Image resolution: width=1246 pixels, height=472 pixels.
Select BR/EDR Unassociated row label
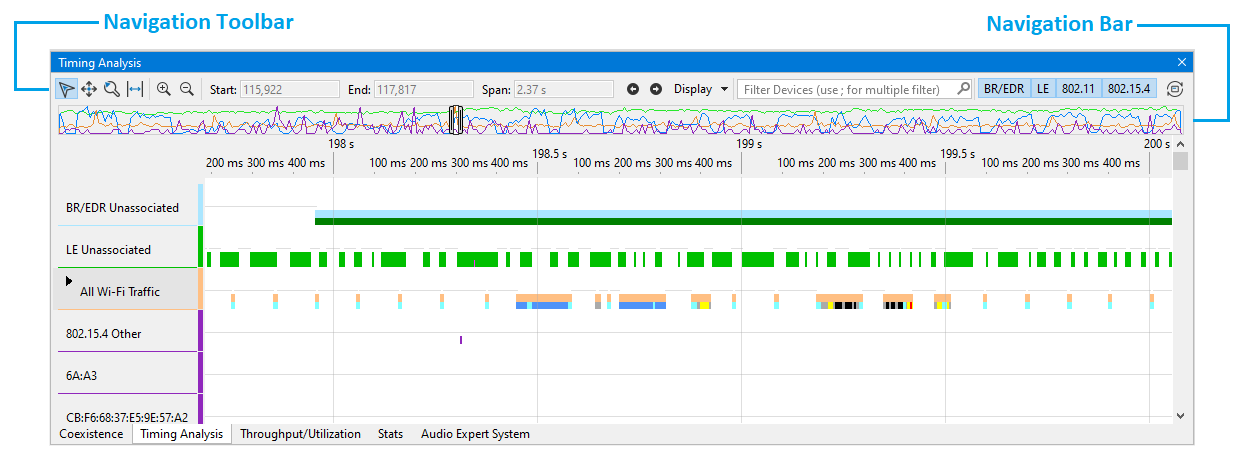pyautogui.click(x=122, y=208)
